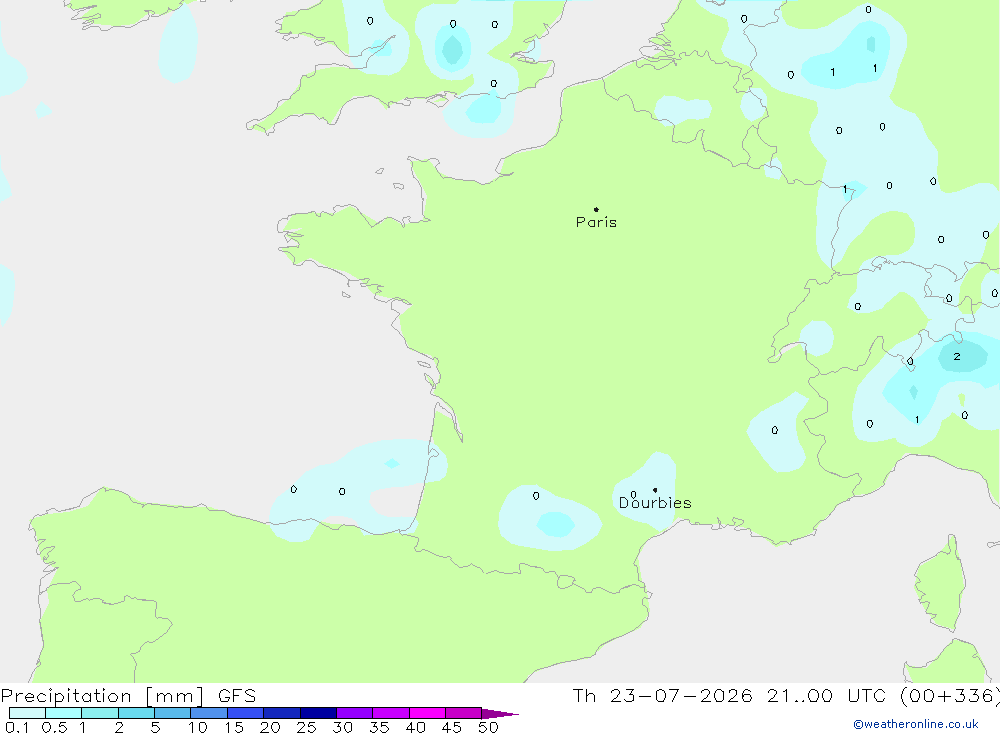The width and height of the screenshot is (1000, 733).
Task: Select the 0.5–1 mm legend swatch
Action: coord(64,713)
